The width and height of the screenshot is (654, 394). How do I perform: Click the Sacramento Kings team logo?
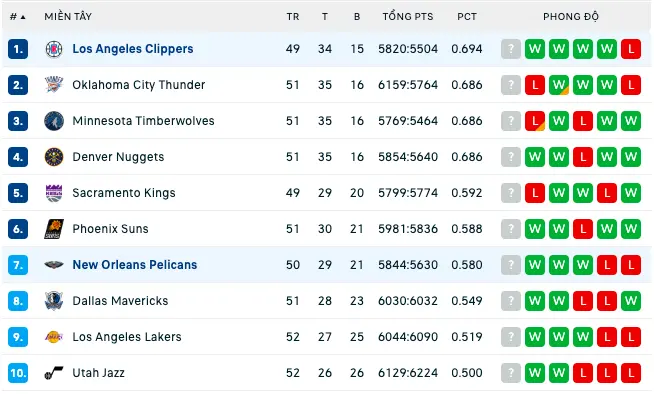54,193
